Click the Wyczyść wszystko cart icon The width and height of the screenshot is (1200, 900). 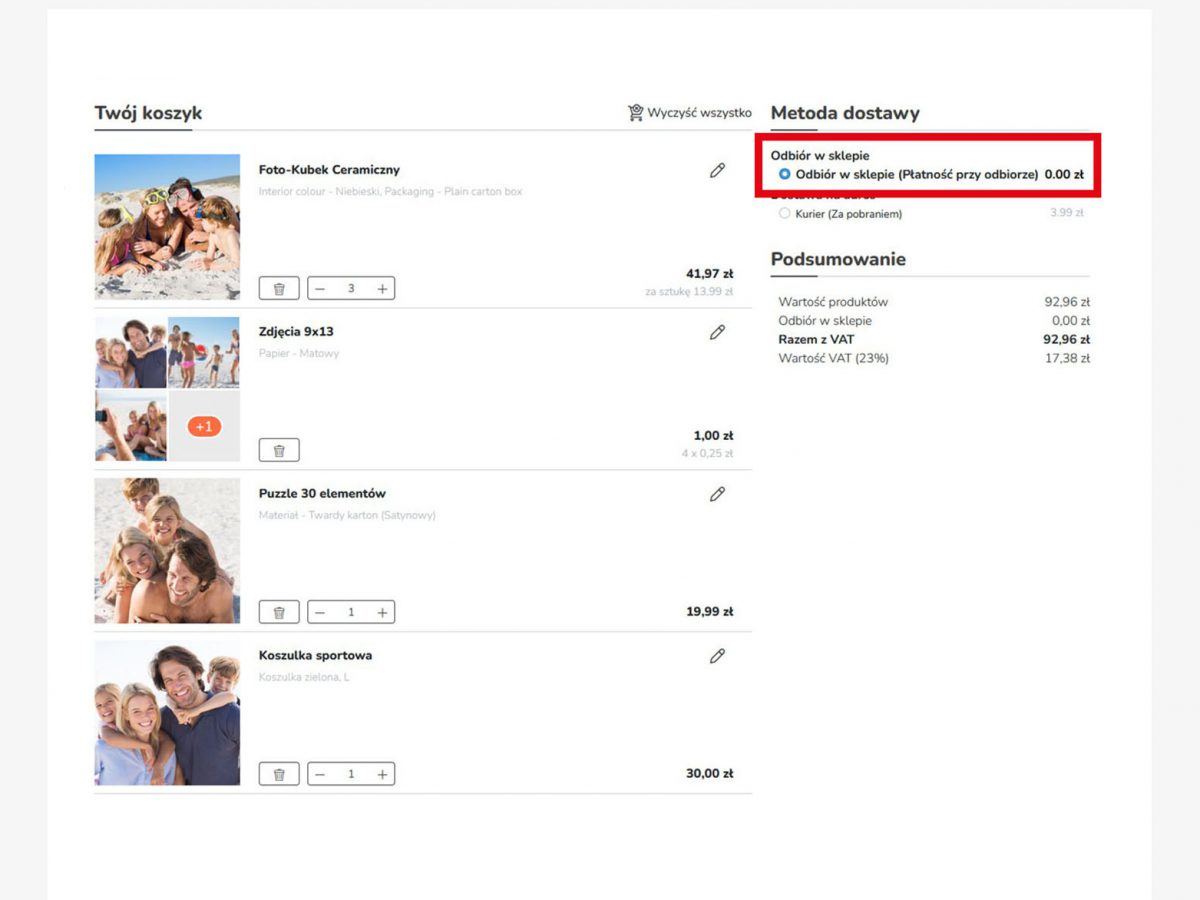(x=635, y=113)
